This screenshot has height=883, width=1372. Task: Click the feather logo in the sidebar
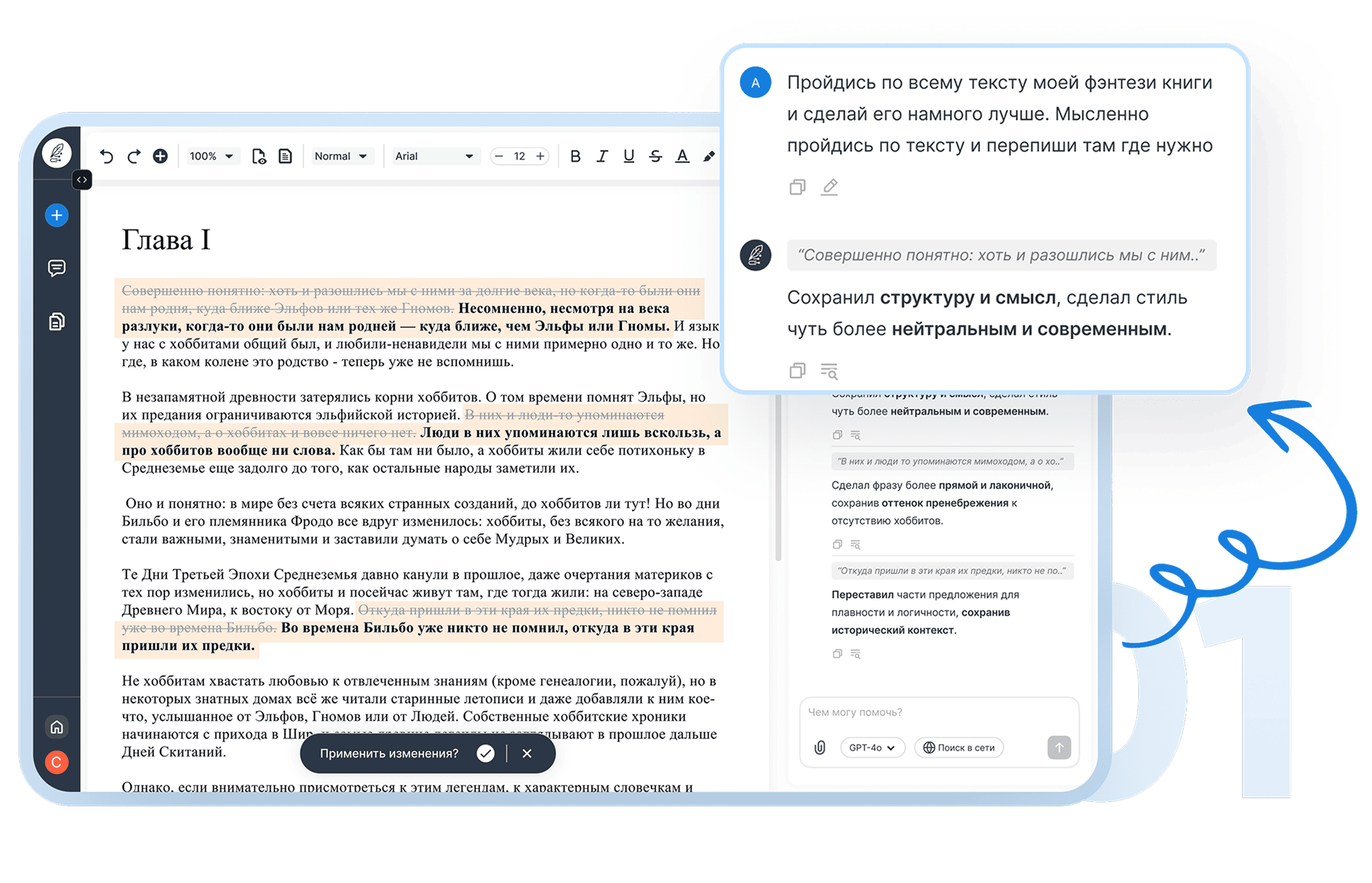click(x=57, y=152)
